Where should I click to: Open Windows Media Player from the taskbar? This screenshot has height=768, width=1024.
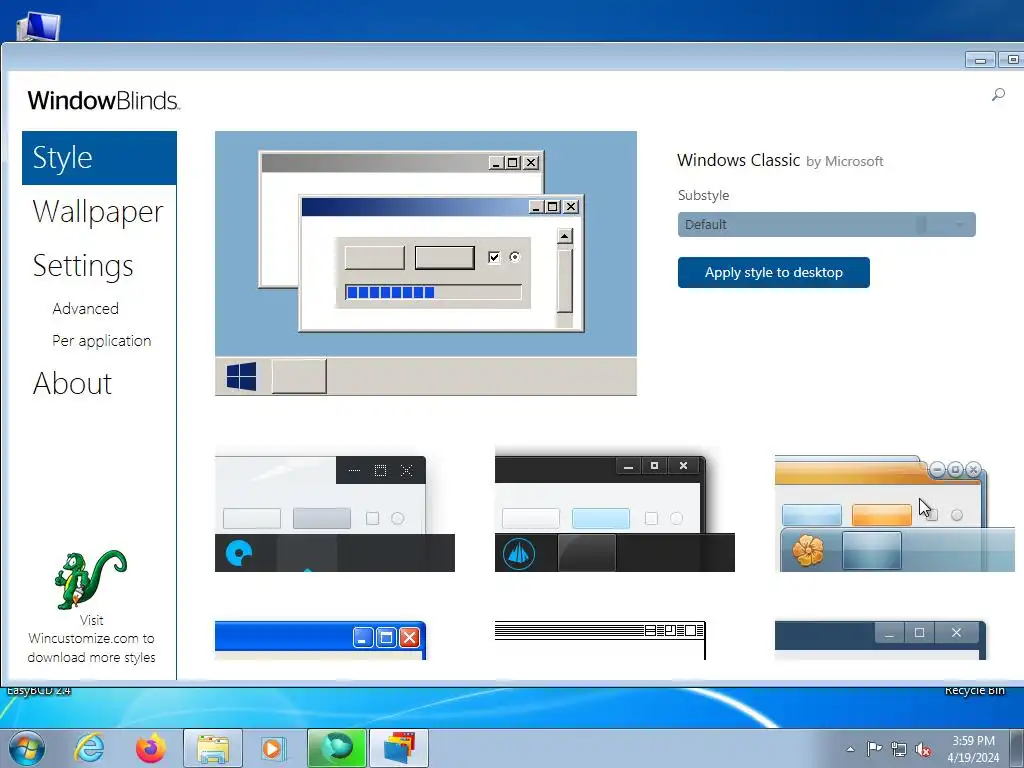click(x=272, y=748)
